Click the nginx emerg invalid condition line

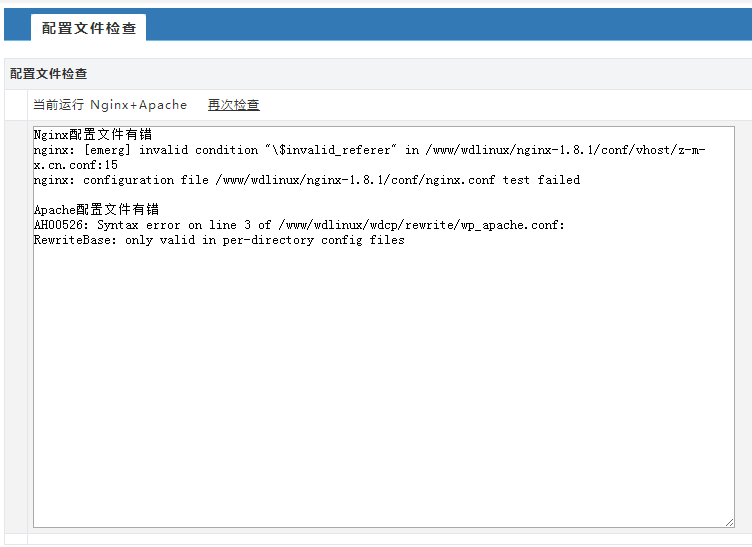pos(369,150)
